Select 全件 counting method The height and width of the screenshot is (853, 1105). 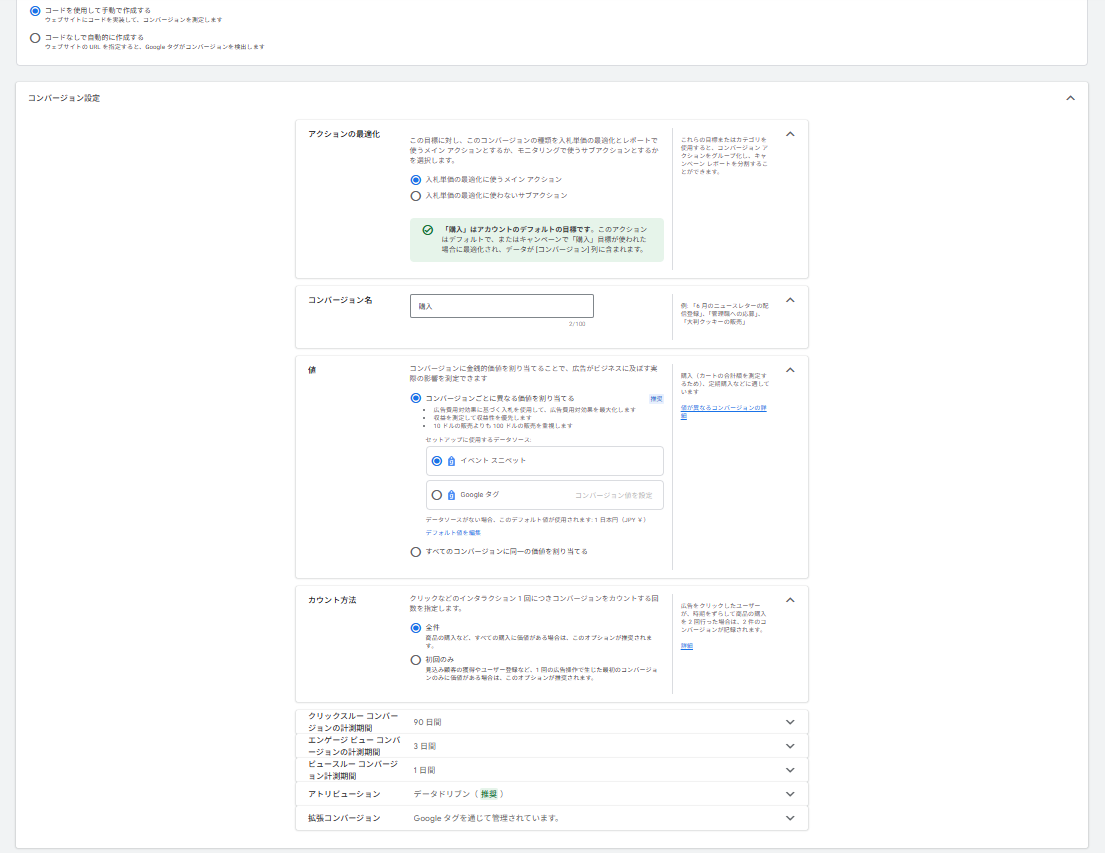tap(416, 628)
